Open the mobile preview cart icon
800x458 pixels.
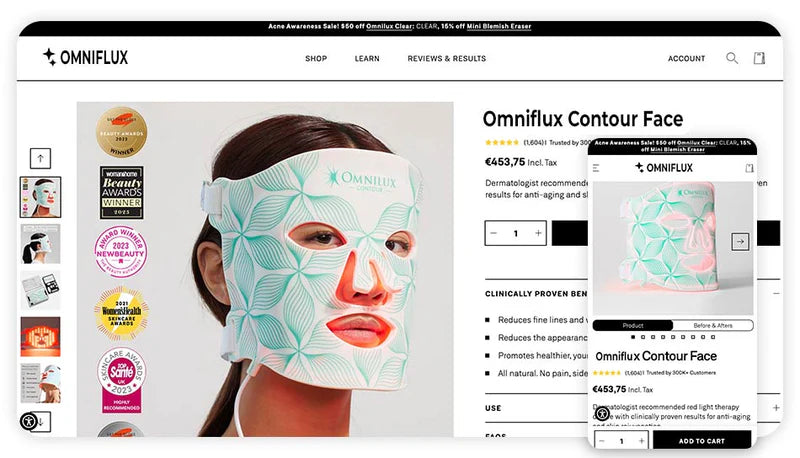(x=749, y=168)
